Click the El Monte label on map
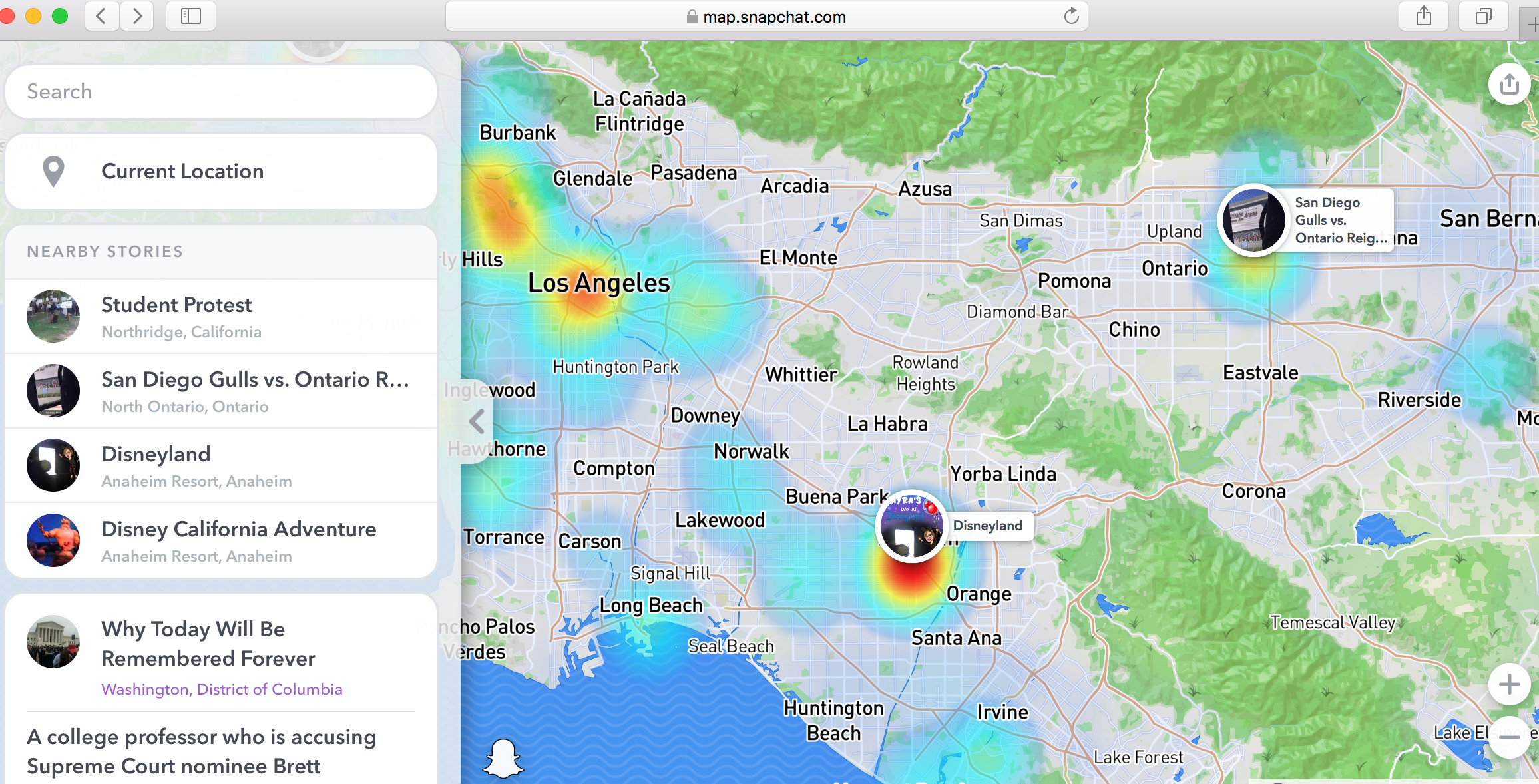The height and width of the screenshot is (784, 1539). pos(798,258)
